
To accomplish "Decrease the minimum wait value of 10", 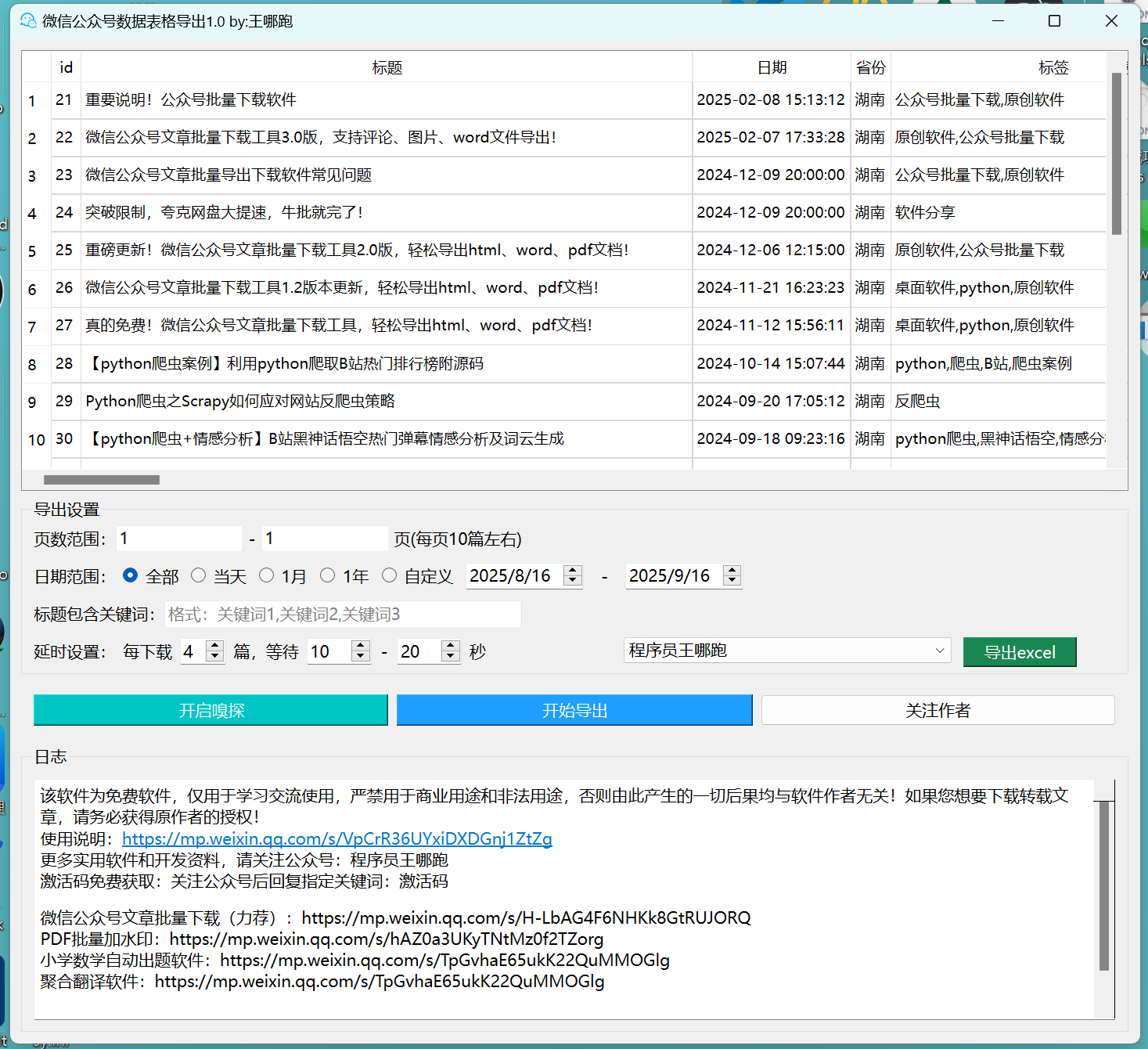I will pyautogui.click(x=360, y=657).
